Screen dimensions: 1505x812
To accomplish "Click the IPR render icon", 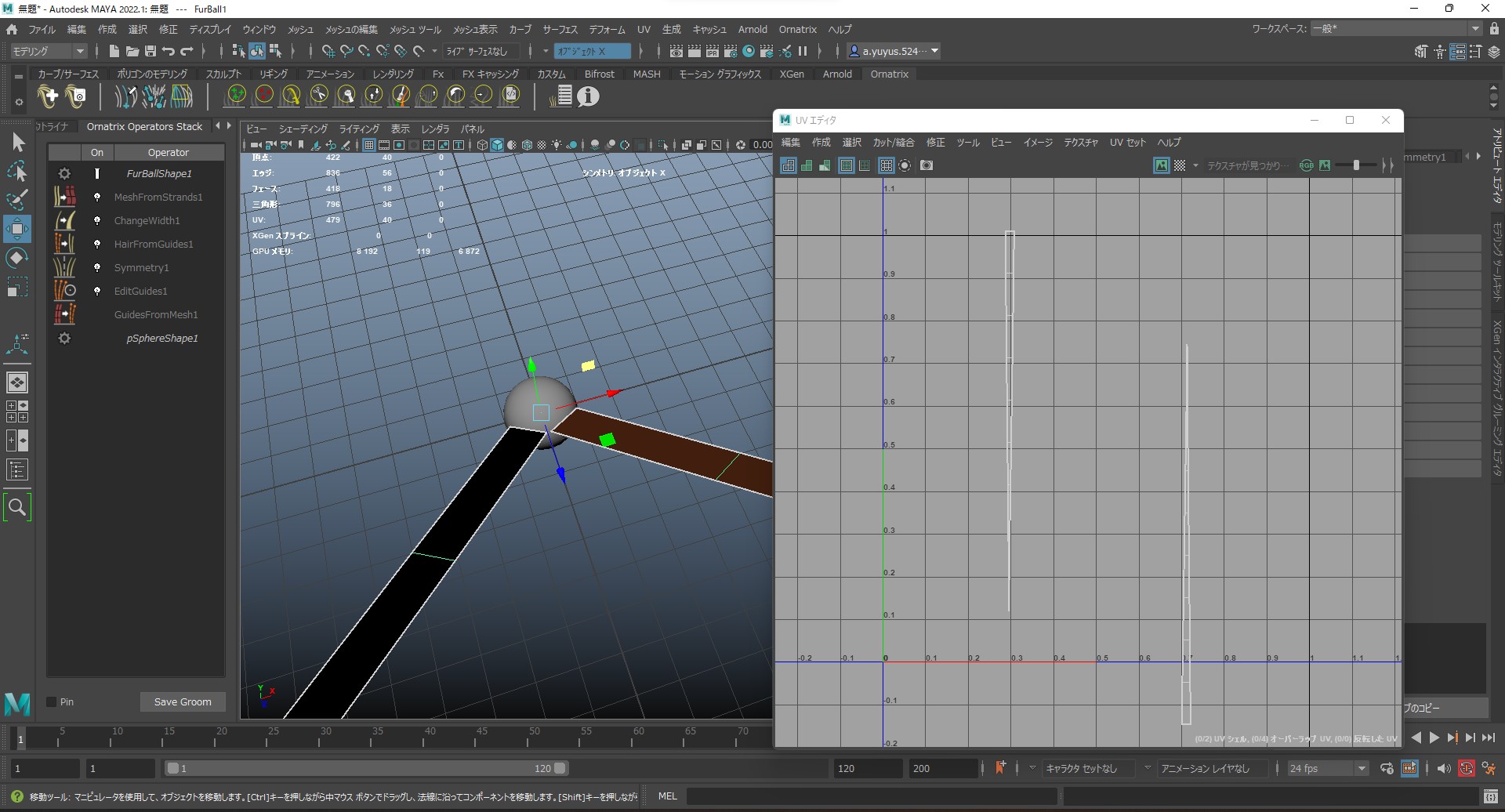I will [713, 51].
